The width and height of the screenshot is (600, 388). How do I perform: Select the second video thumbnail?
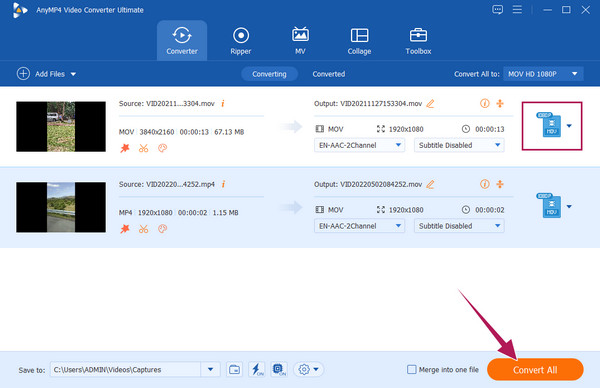pyautogui.click(x=61, y=207)
